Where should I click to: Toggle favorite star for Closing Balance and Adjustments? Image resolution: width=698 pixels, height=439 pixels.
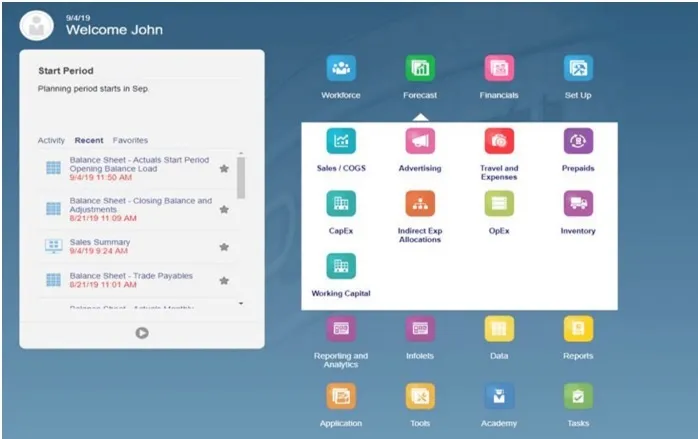(224, 207)
